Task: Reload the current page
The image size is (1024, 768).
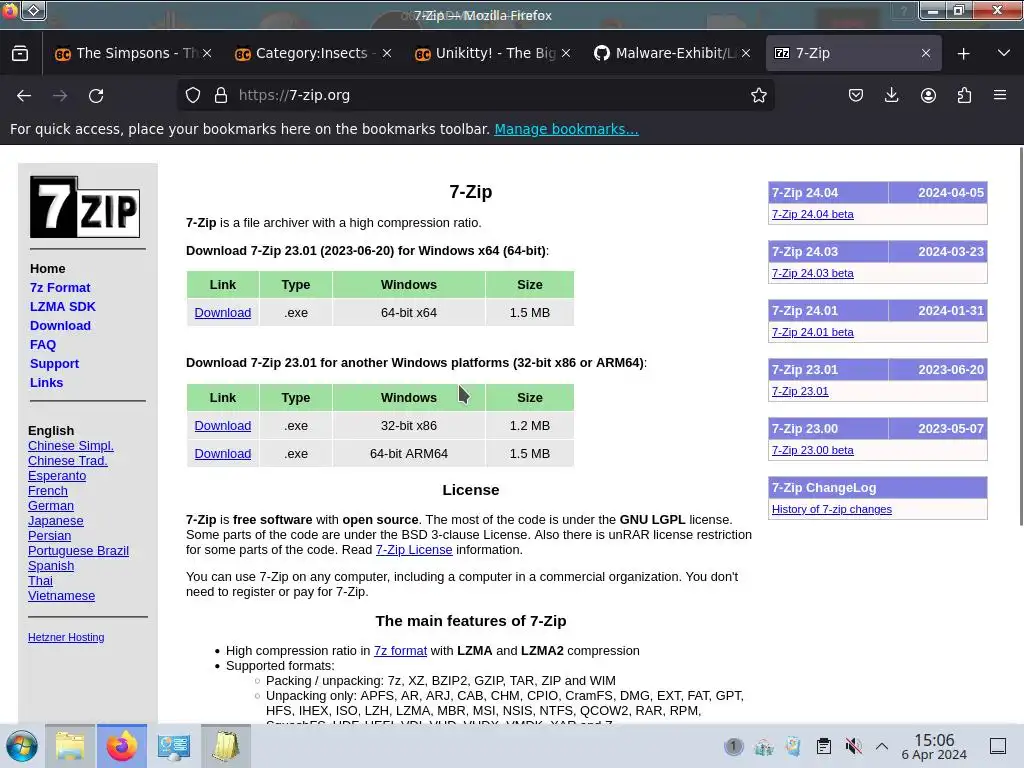Action: (x=96, y=95)
